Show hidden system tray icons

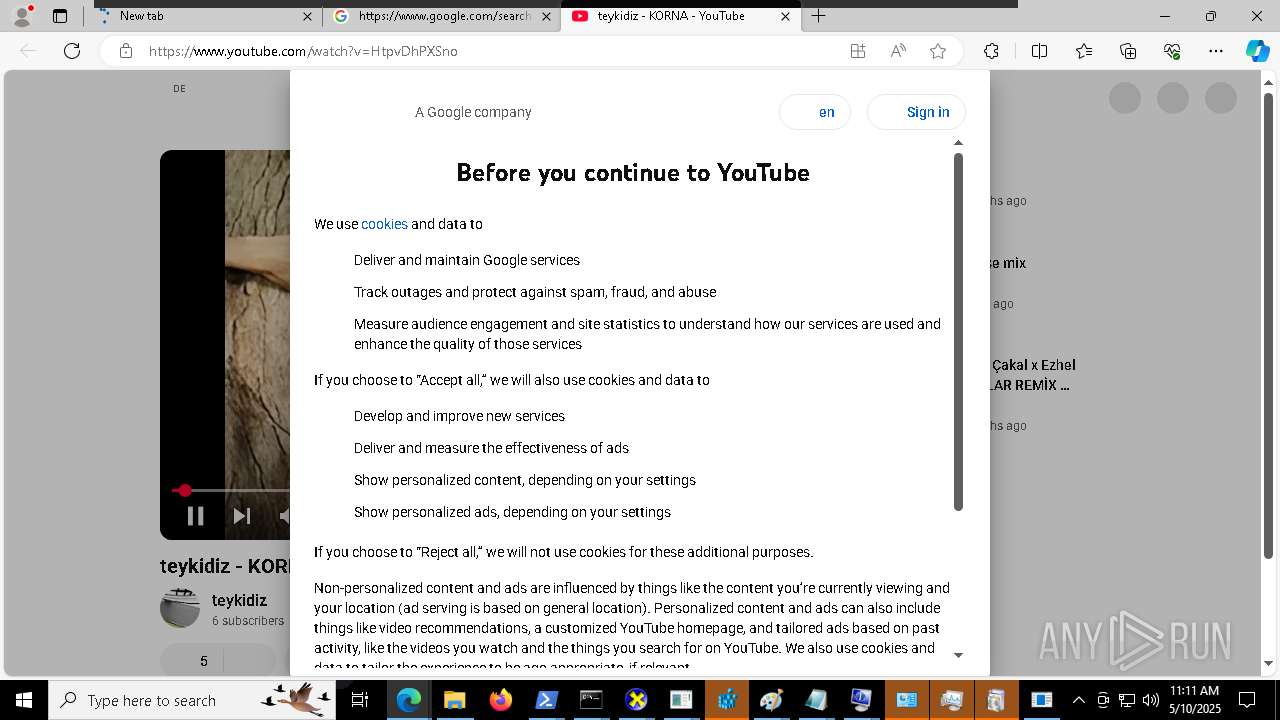(1078, 700)
